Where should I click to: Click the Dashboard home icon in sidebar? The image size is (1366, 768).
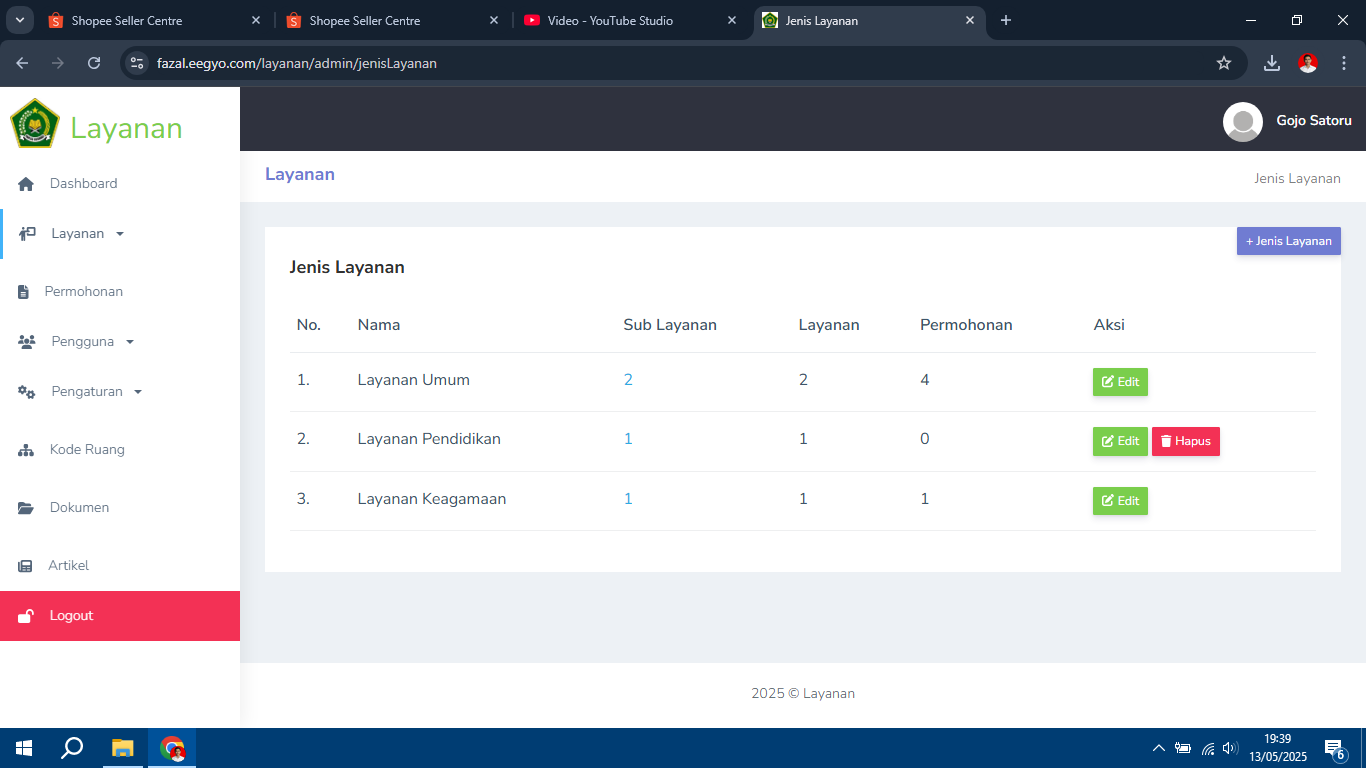tap(27, 184)
